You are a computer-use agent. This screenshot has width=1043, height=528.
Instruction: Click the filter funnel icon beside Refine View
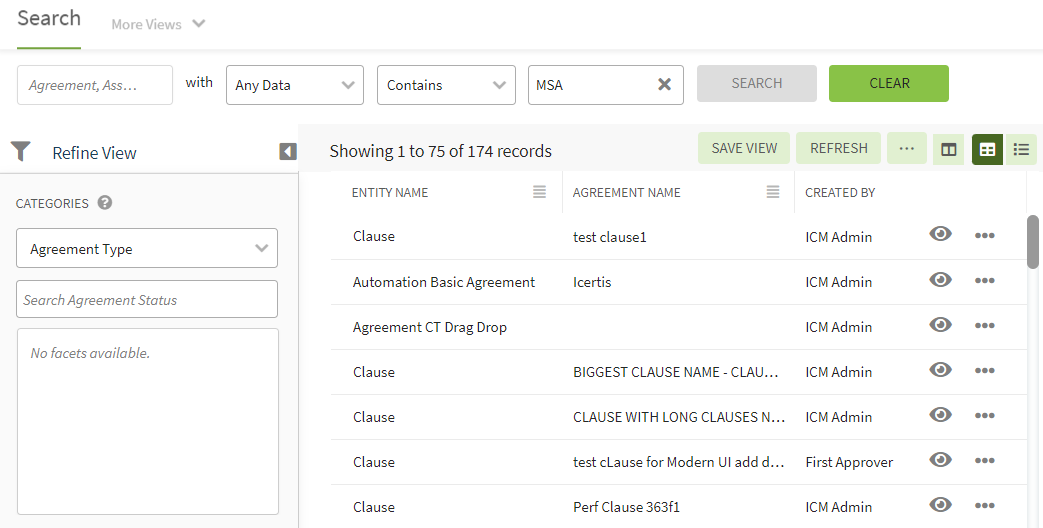21,152
